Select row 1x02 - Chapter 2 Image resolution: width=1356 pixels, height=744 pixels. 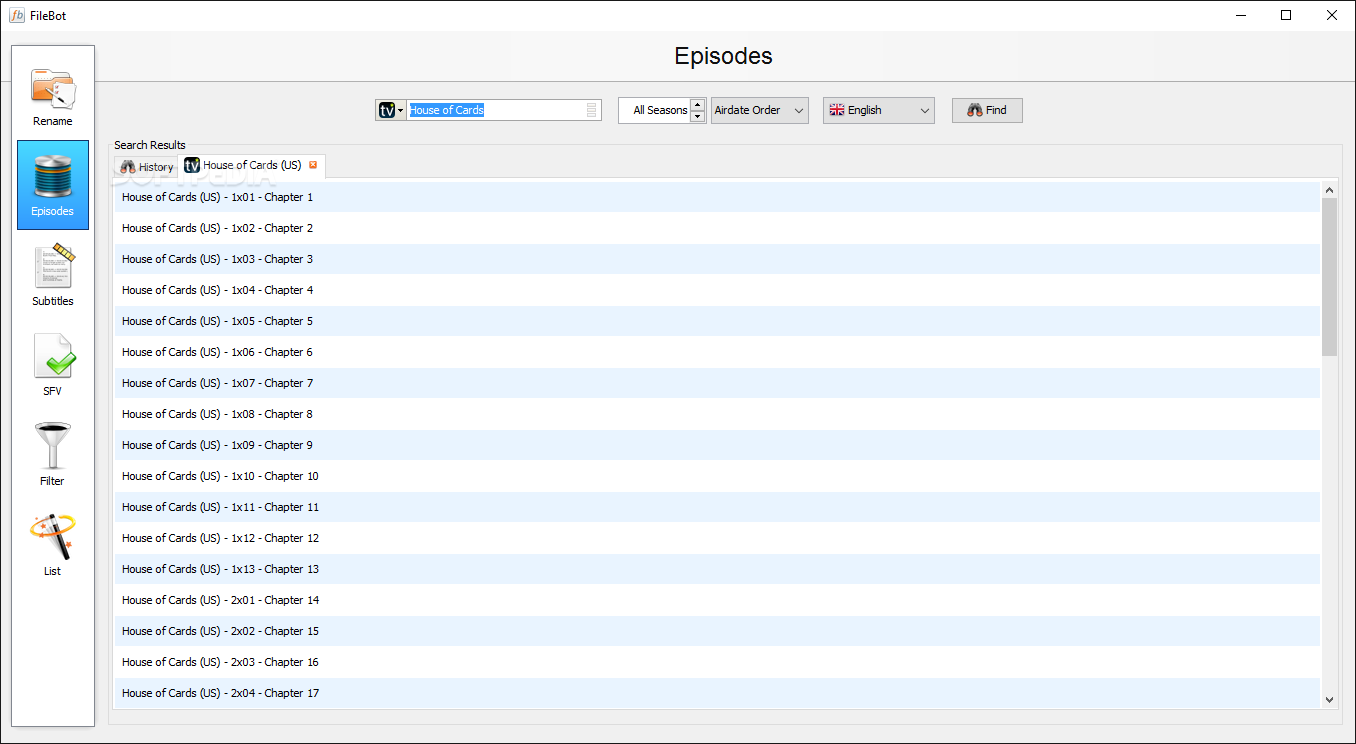(x=718, y=228)
